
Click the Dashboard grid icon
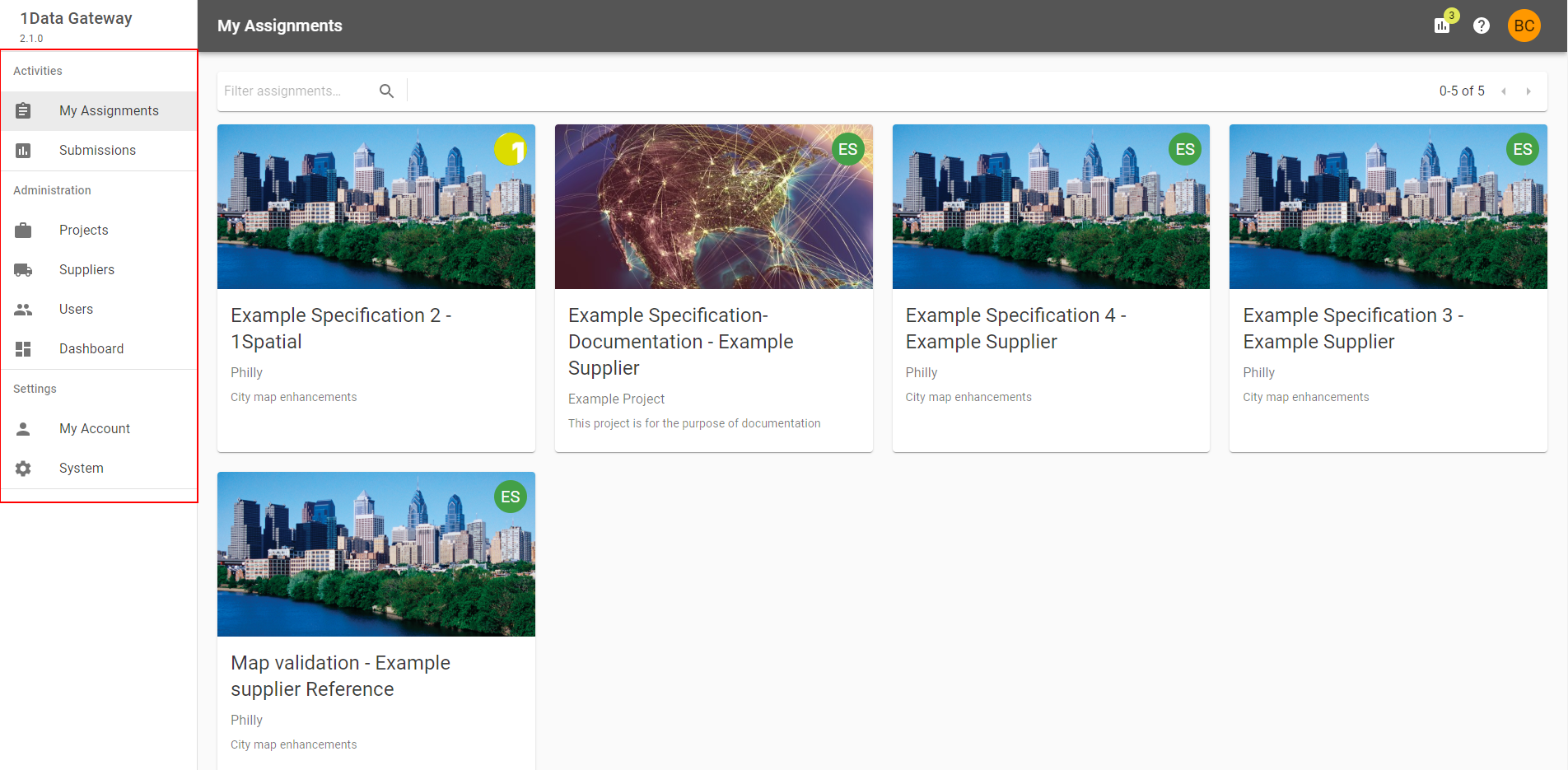23,348
